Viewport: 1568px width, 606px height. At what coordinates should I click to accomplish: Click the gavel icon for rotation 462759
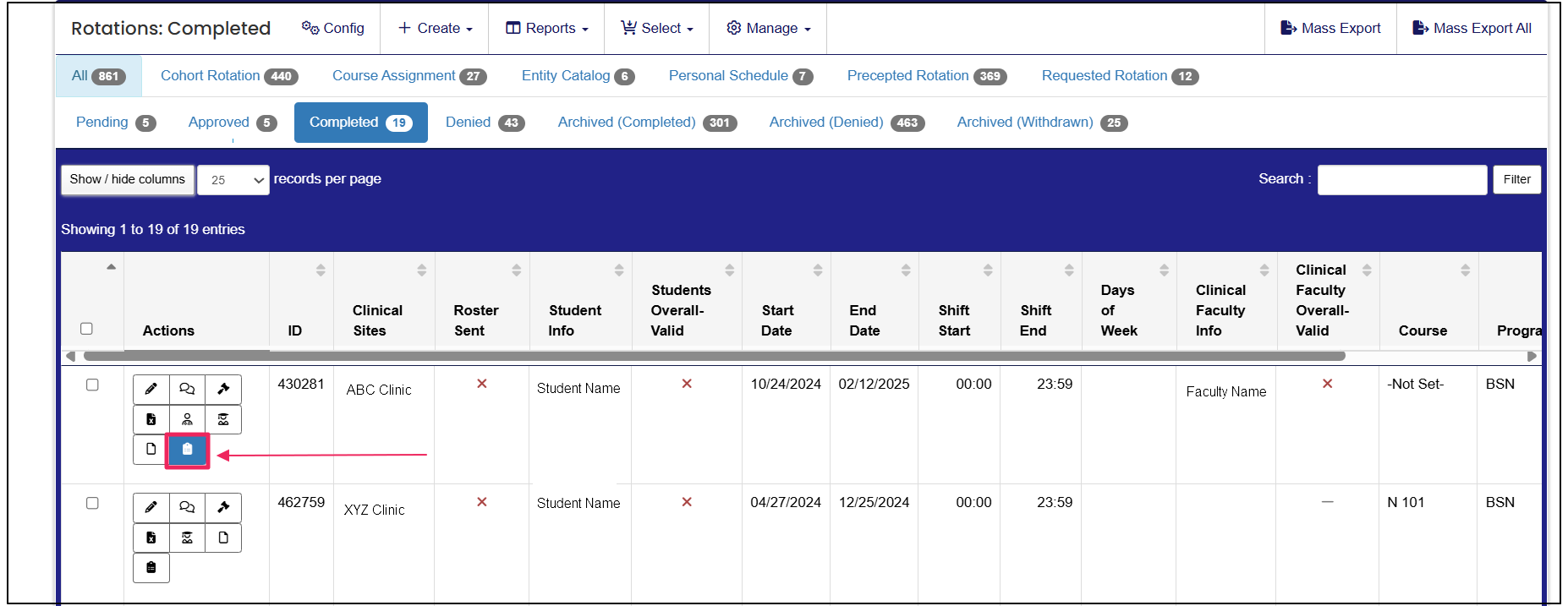pos(223,507)
